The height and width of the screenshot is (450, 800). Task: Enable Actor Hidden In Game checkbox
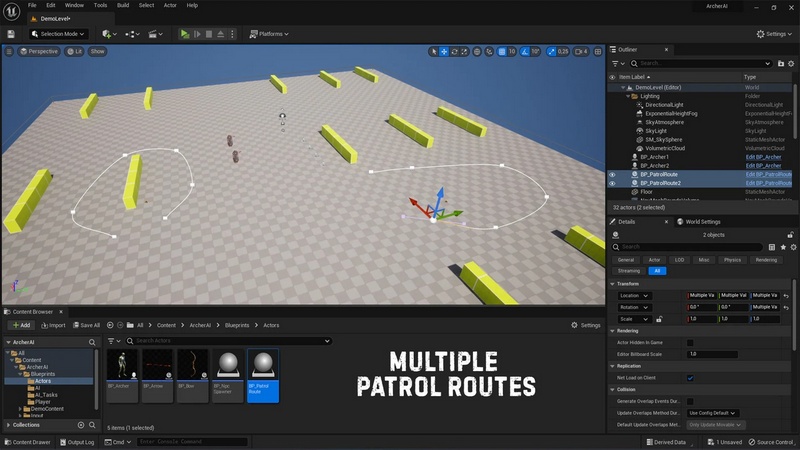coord(690,342)
